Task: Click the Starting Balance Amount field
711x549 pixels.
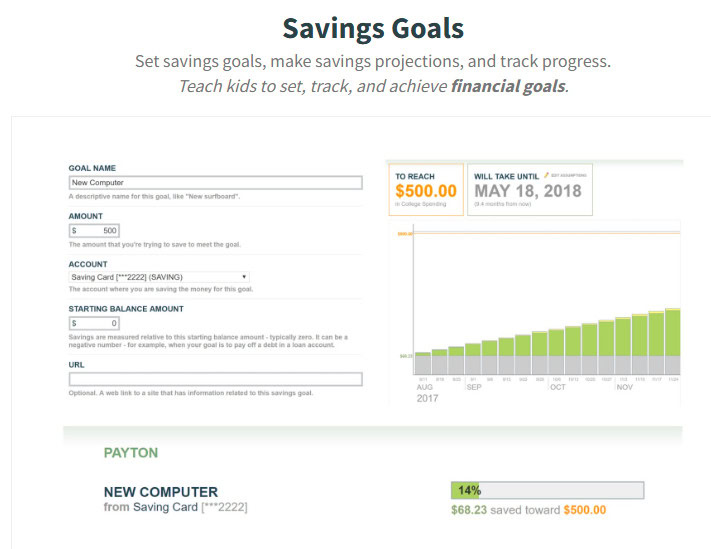Action: [95, 323]
